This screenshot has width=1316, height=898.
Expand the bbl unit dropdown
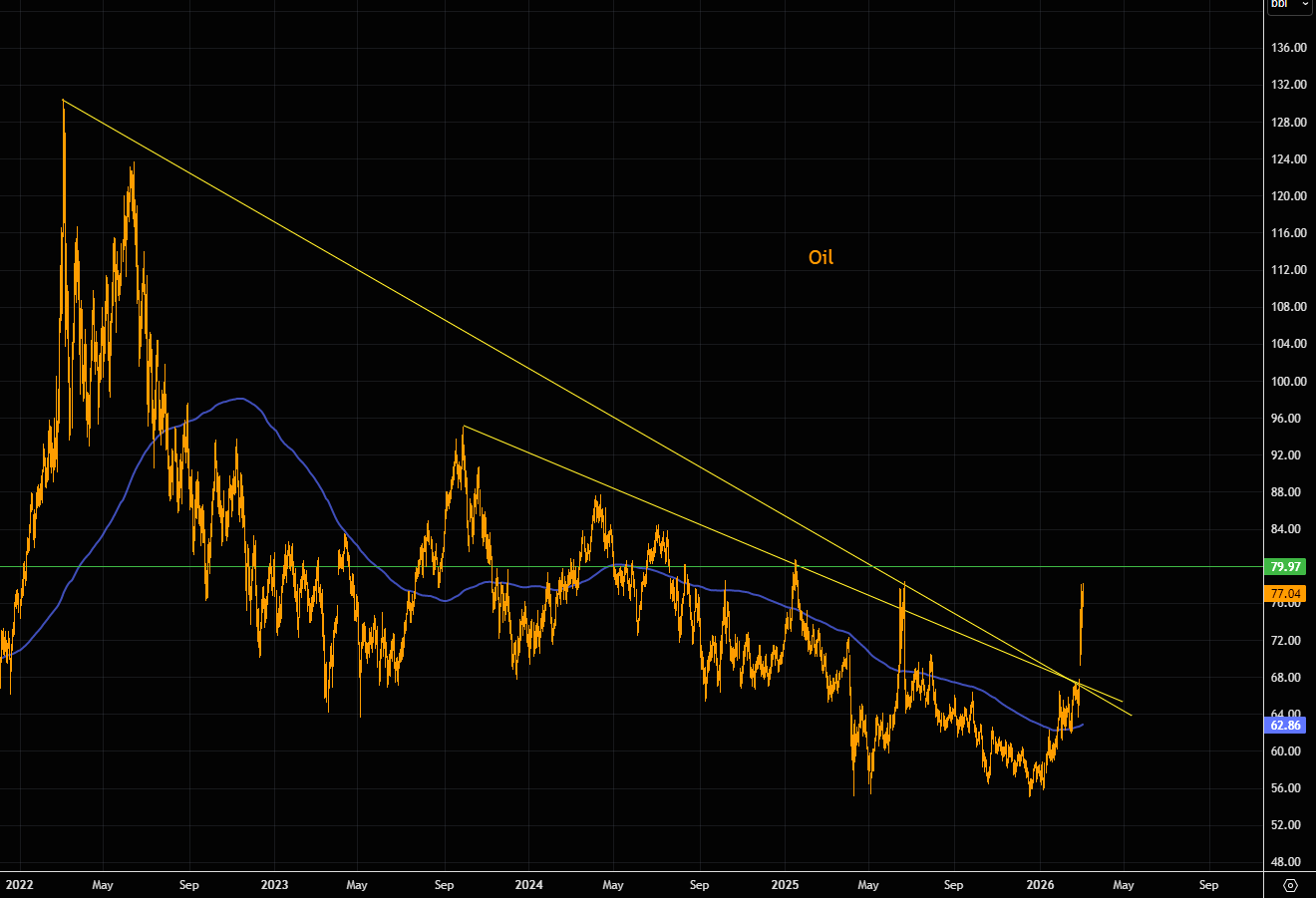(1289, 5)
